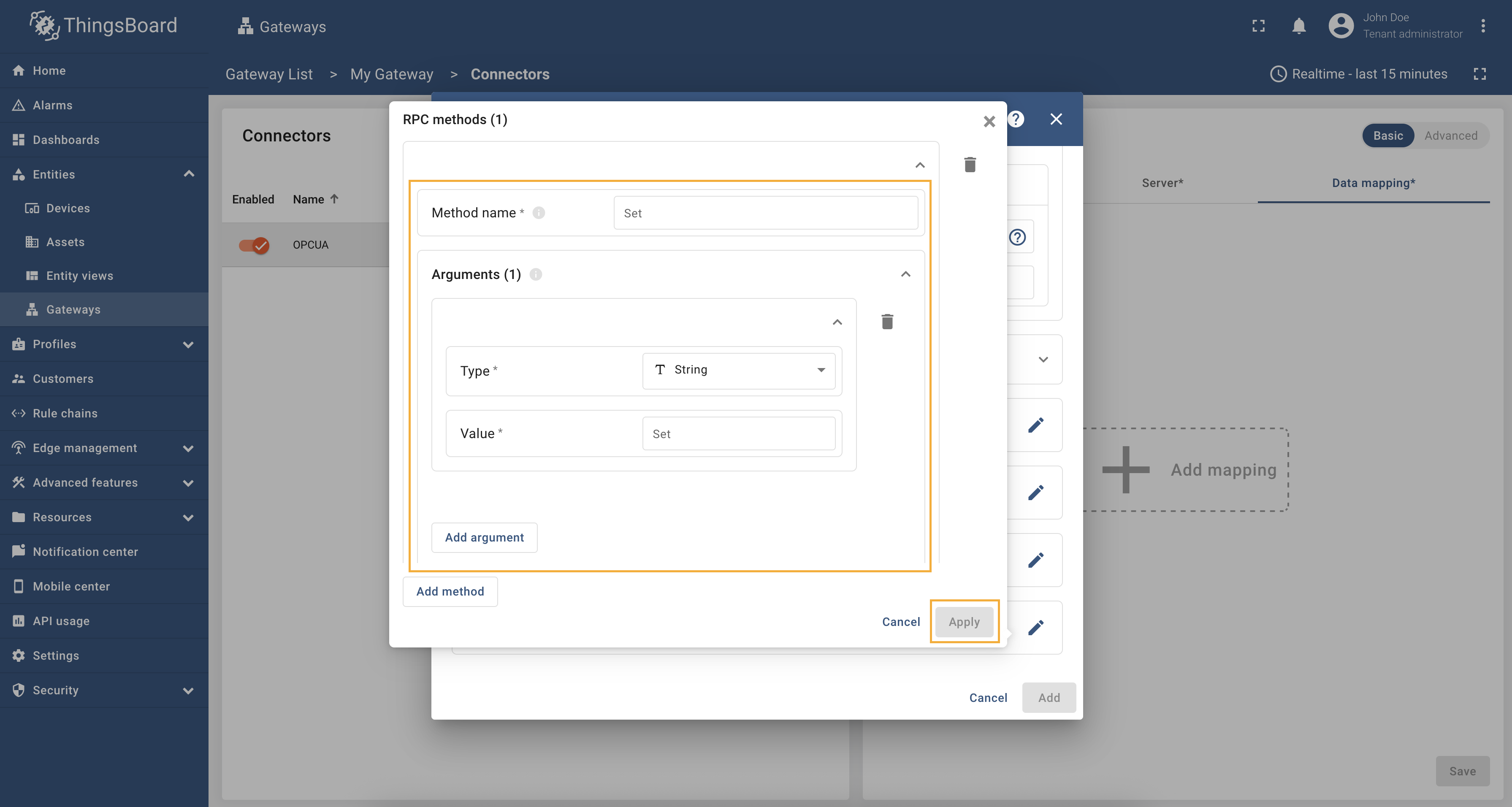The image size is (1512, 807).
Task: Click the Method name info icon
Action: coord(538,213)
